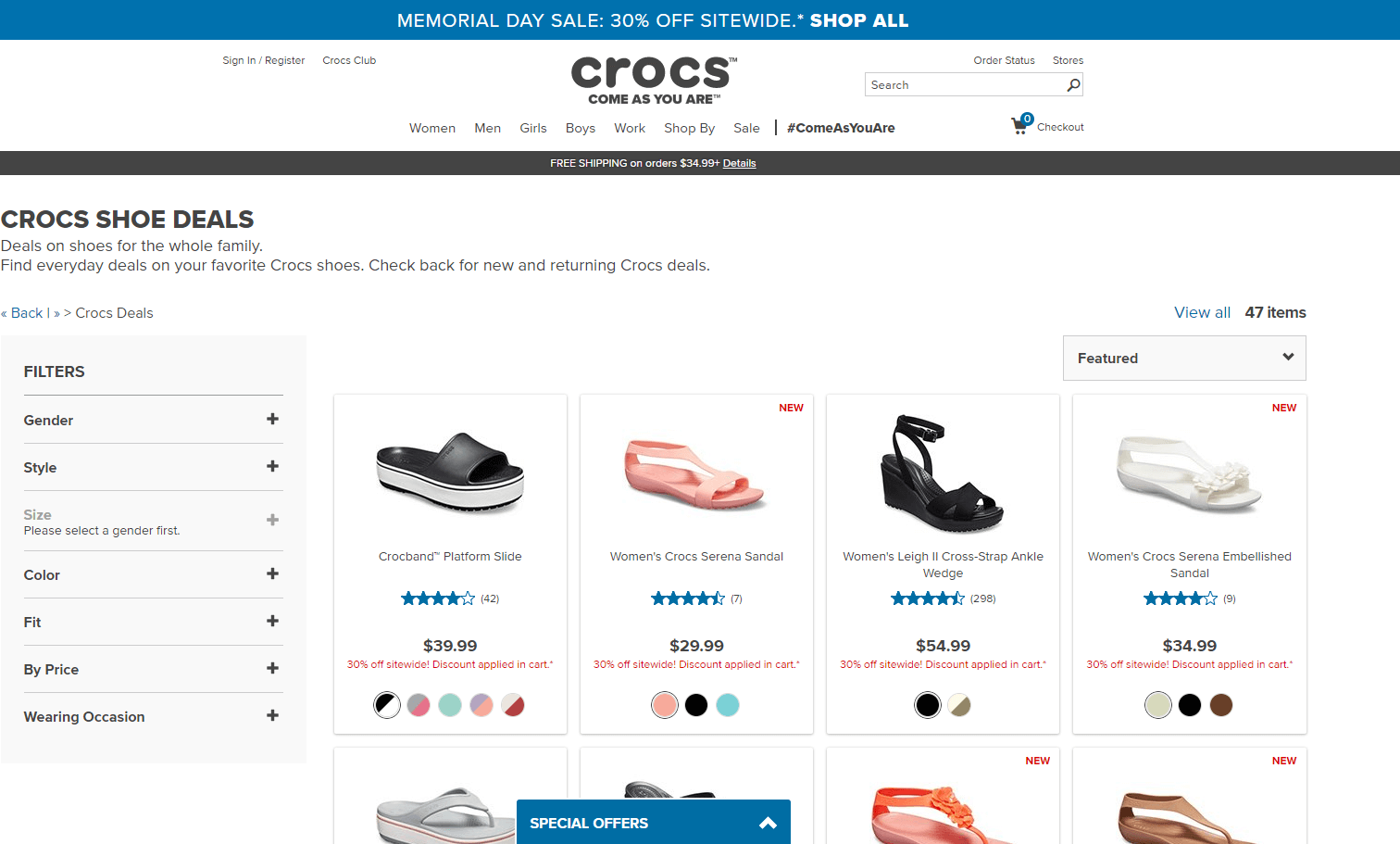
Task: Click View all items
Action: [1202, 312]
